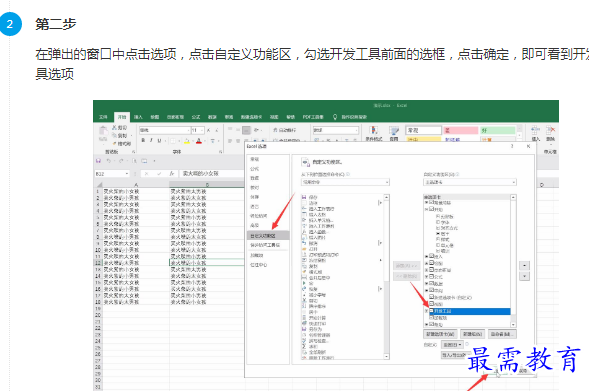Click the yellow Fill Color bucket icon

click(187, 141)
